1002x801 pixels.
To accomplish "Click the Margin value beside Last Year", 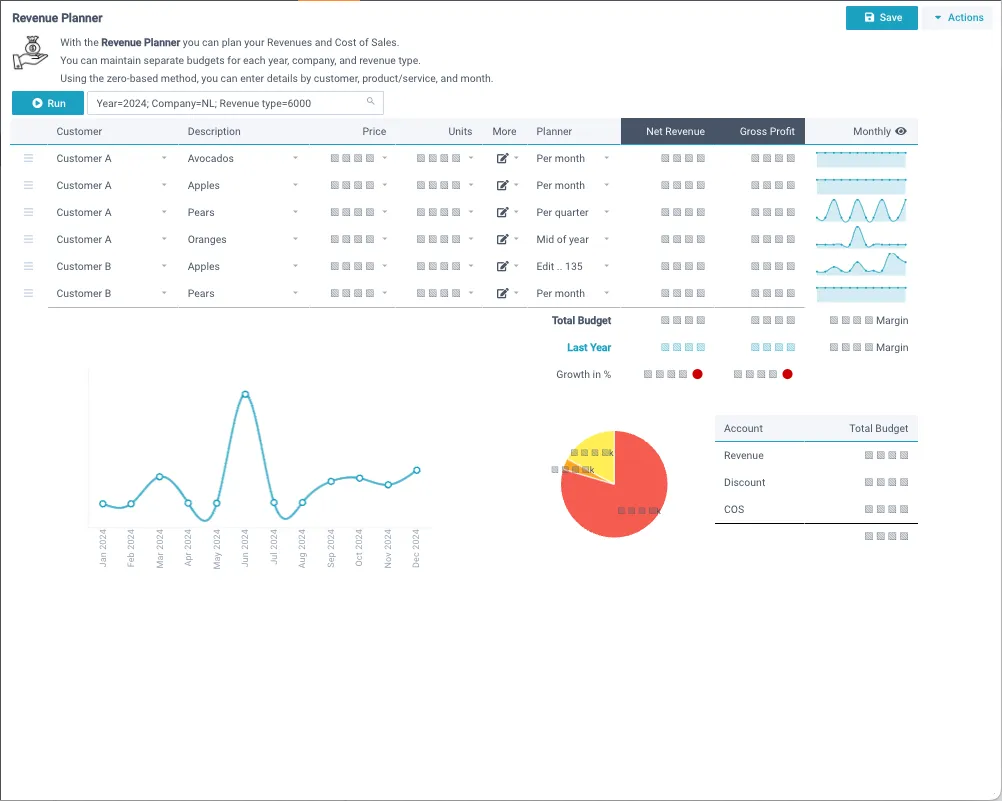I will (869, 347).
